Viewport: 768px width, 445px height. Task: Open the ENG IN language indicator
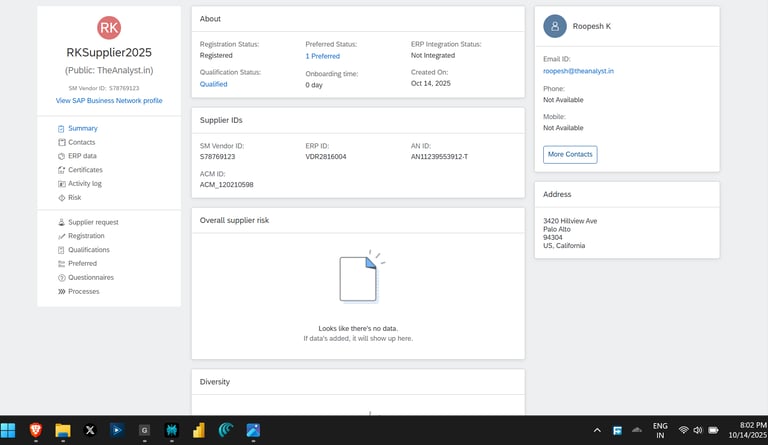tap(660, 430)
